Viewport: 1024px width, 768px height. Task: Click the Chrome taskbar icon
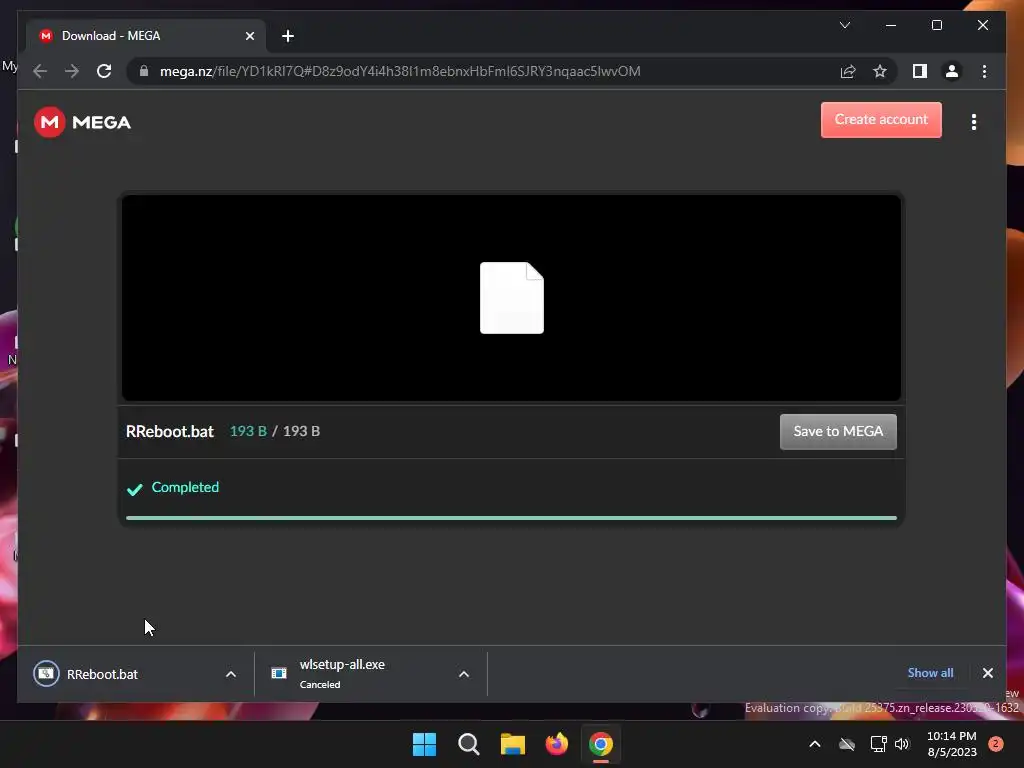tap(601, 744)
